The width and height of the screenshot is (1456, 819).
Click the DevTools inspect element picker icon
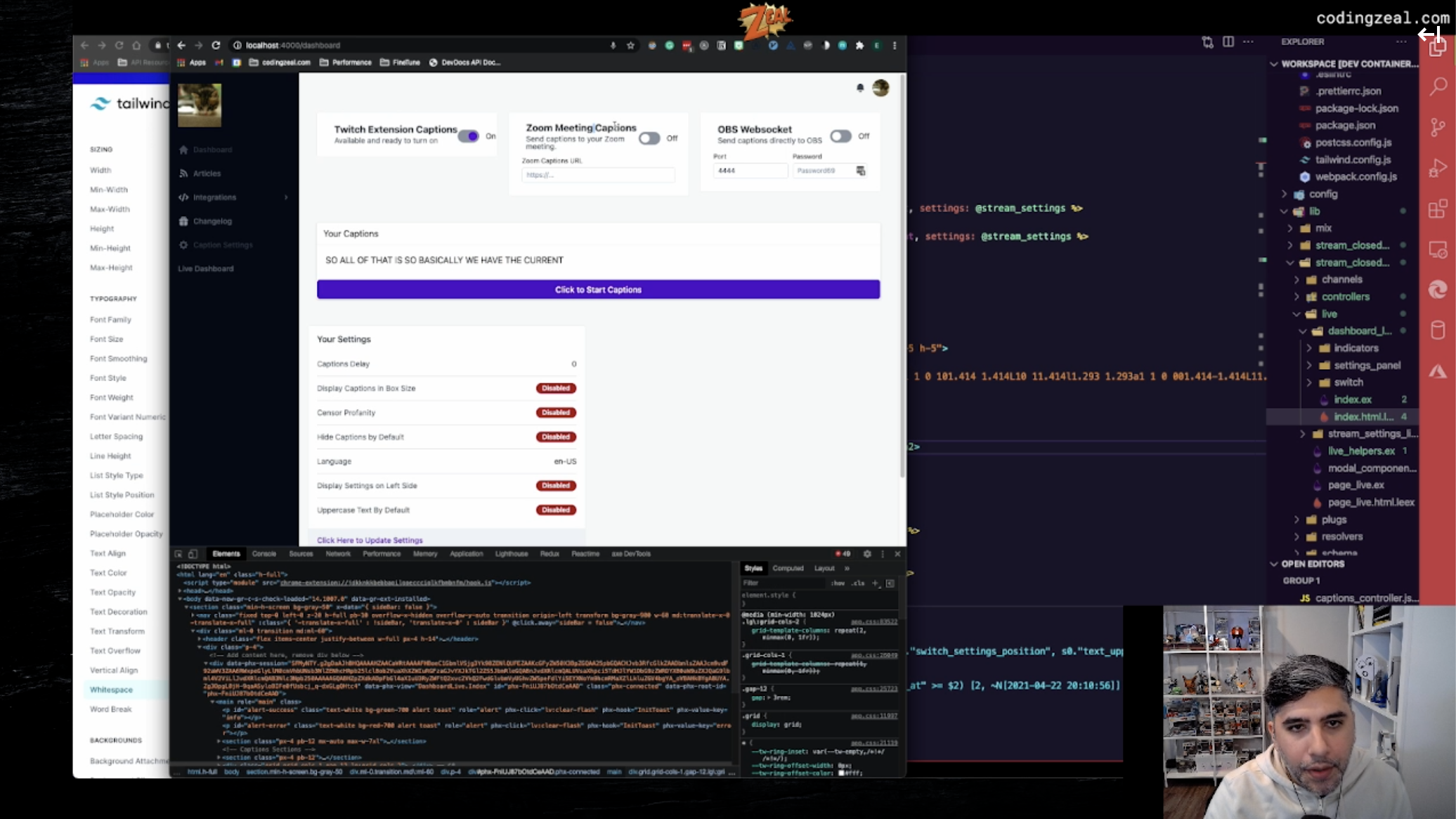tap(178, 554)
